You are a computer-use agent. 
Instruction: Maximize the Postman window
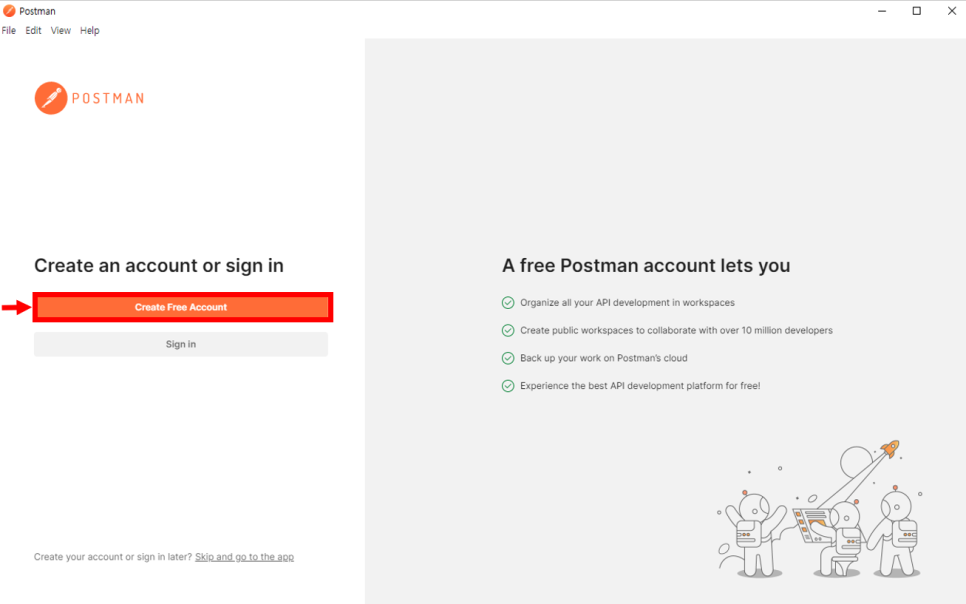[x=916, y=11]
